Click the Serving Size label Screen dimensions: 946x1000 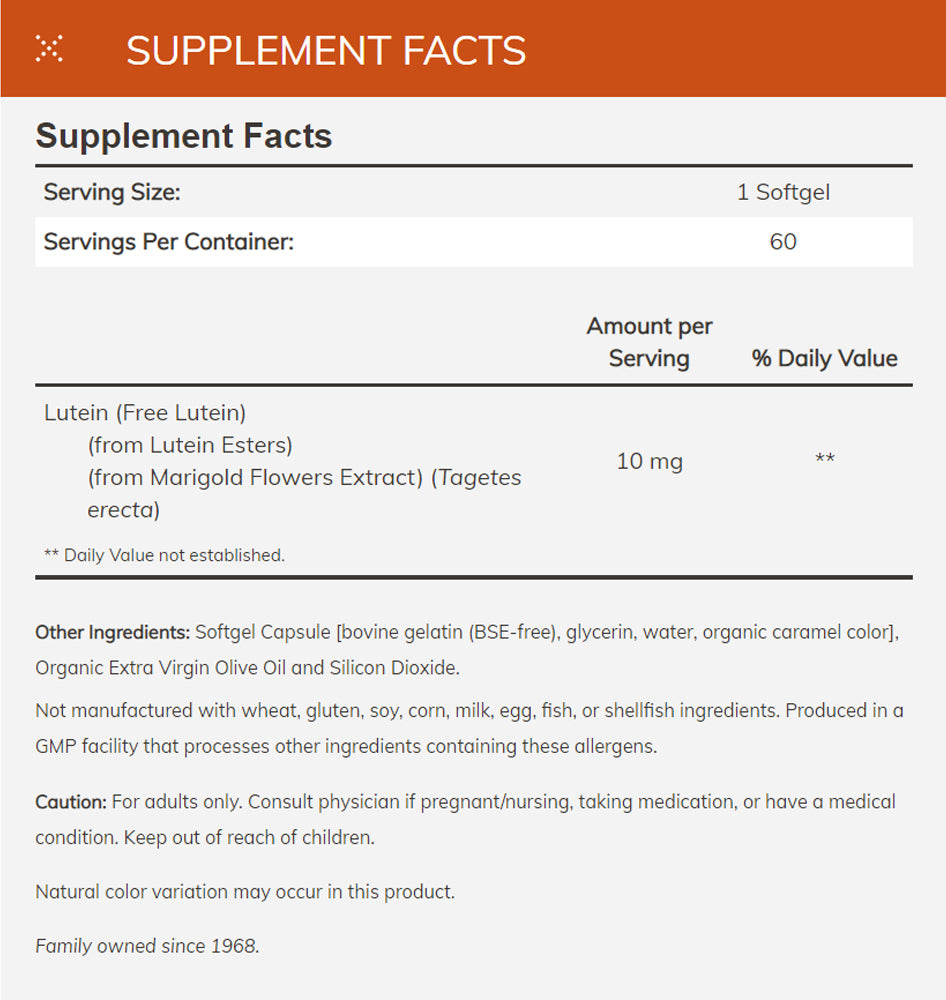point(112,192)
